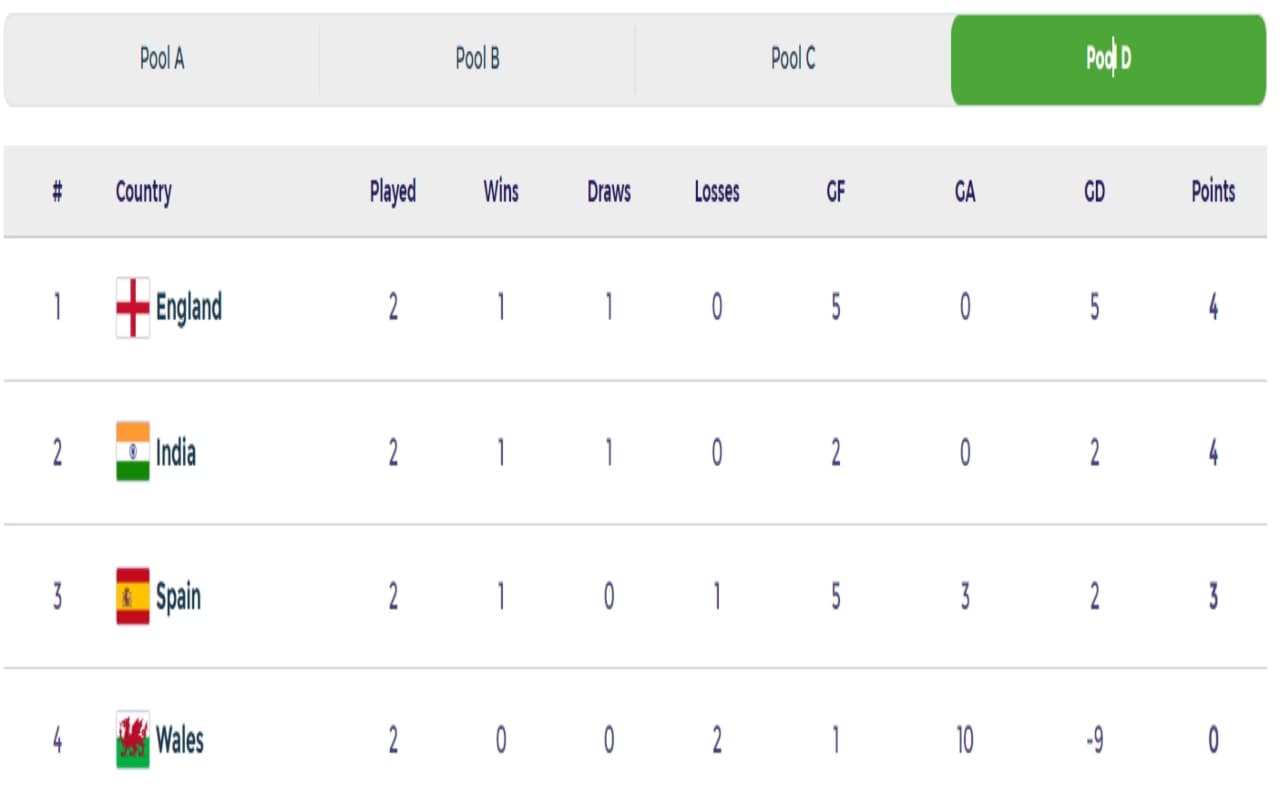Click the Points column header
Viewport: 1280px width, 800px height.
click(1213, 192)
